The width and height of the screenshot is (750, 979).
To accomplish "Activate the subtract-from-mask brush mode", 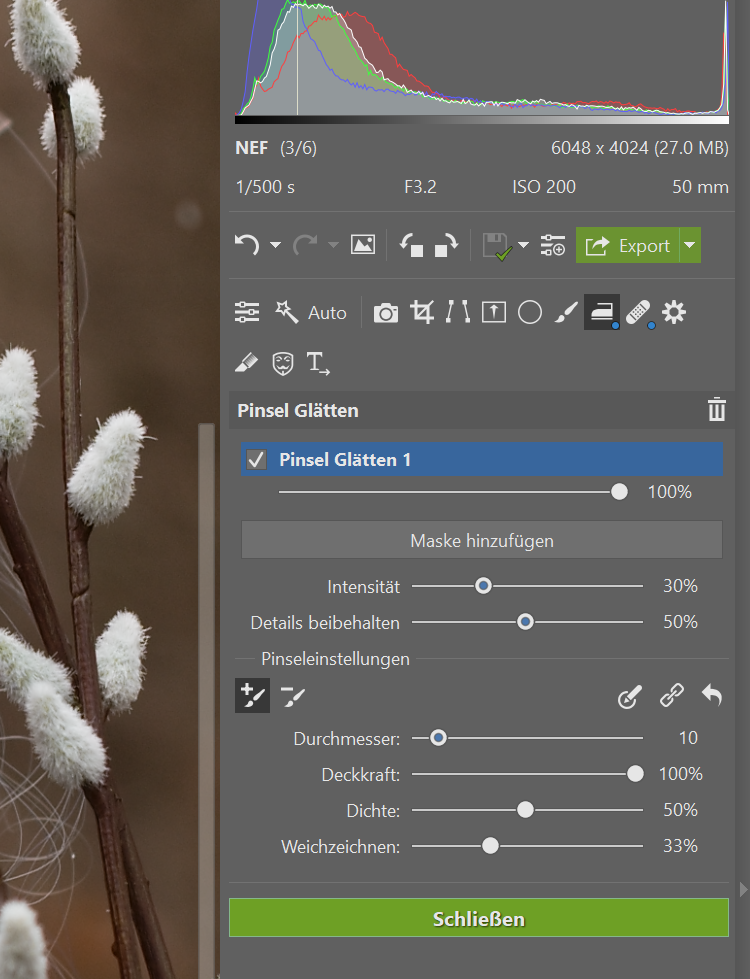I will [292, 696].
